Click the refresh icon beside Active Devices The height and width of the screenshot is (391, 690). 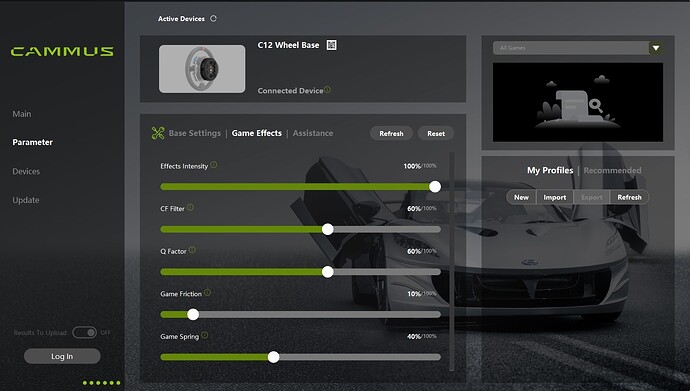[x=213, y=18]
